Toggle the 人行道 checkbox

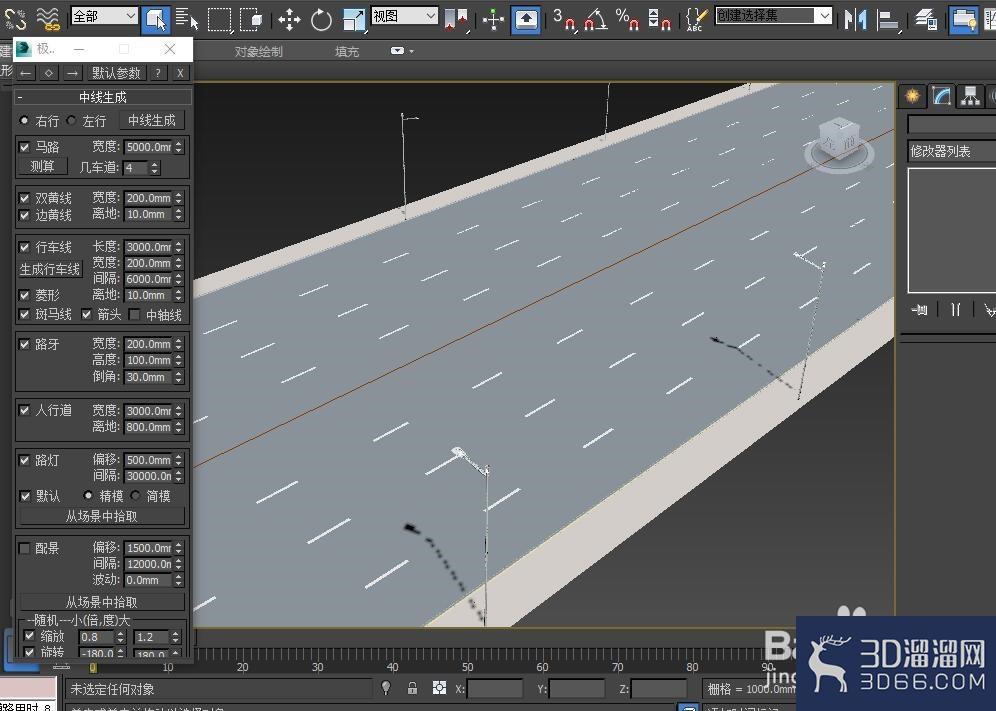[x=24, y=410]
